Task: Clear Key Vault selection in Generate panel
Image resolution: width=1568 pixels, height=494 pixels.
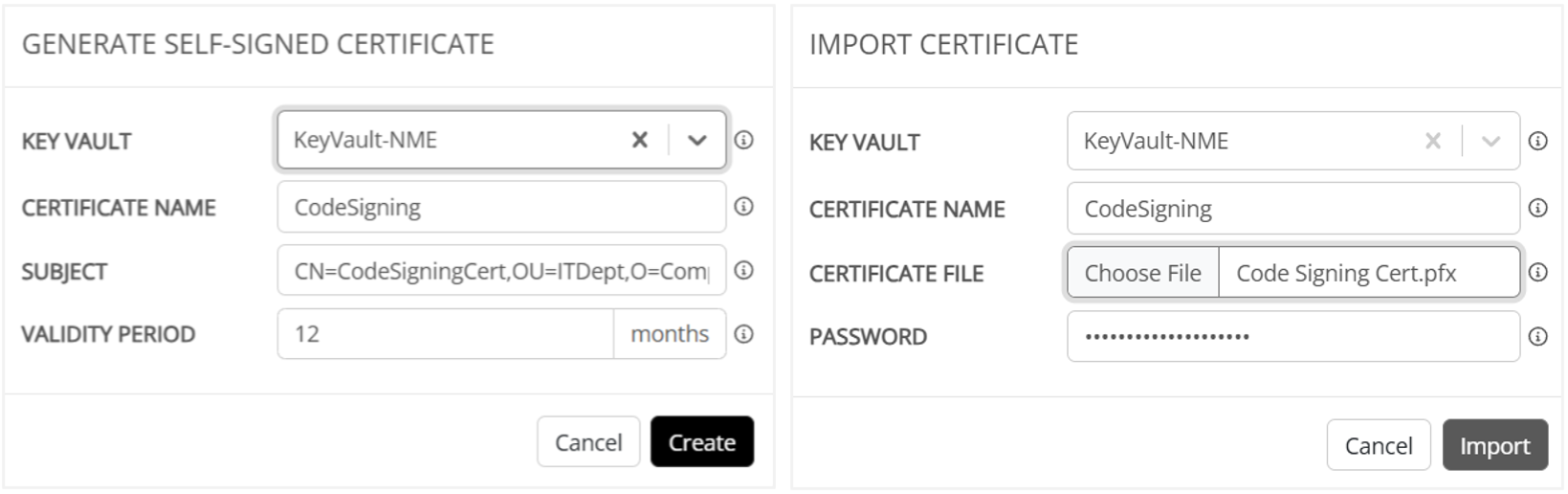Action: (640, 141)
